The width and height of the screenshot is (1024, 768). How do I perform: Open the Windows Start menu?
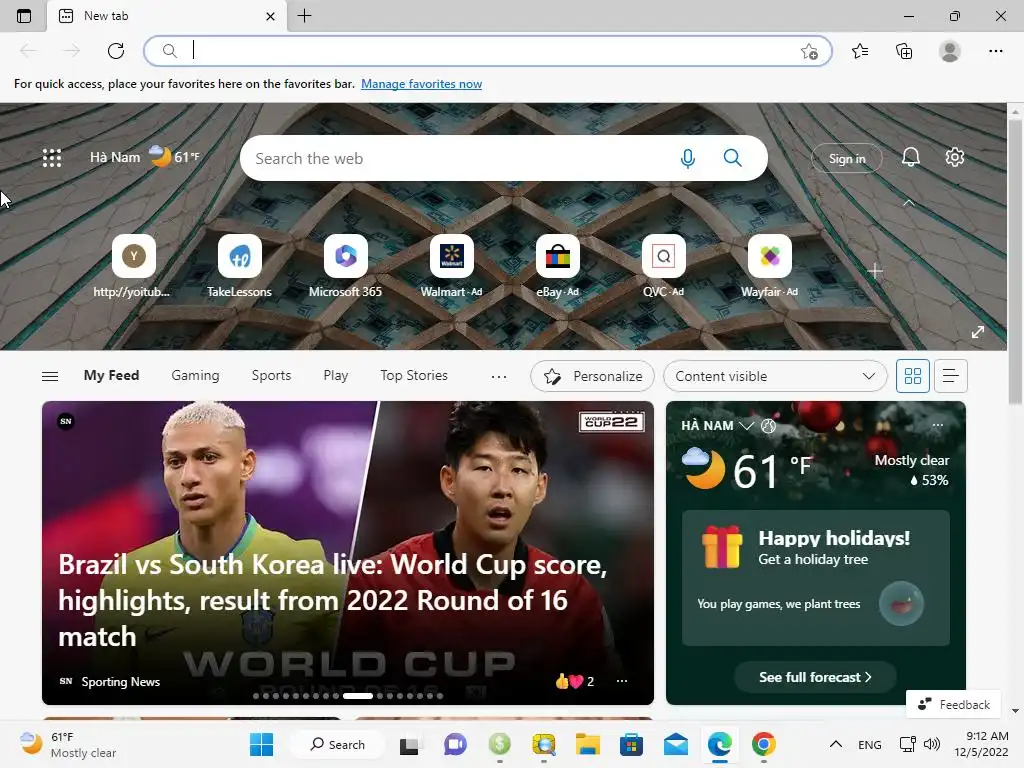[x=261, y=744]
